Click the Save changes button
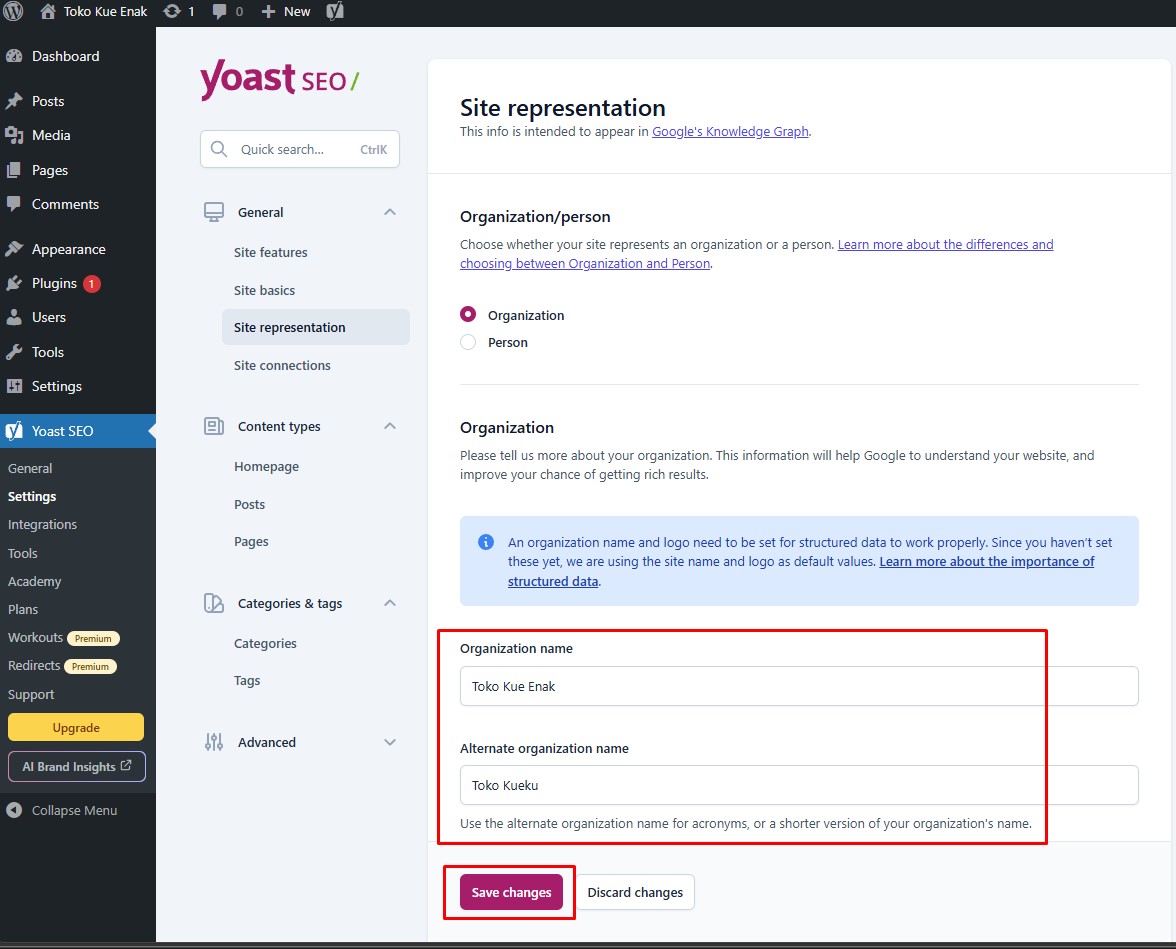 tap(511, 892)
